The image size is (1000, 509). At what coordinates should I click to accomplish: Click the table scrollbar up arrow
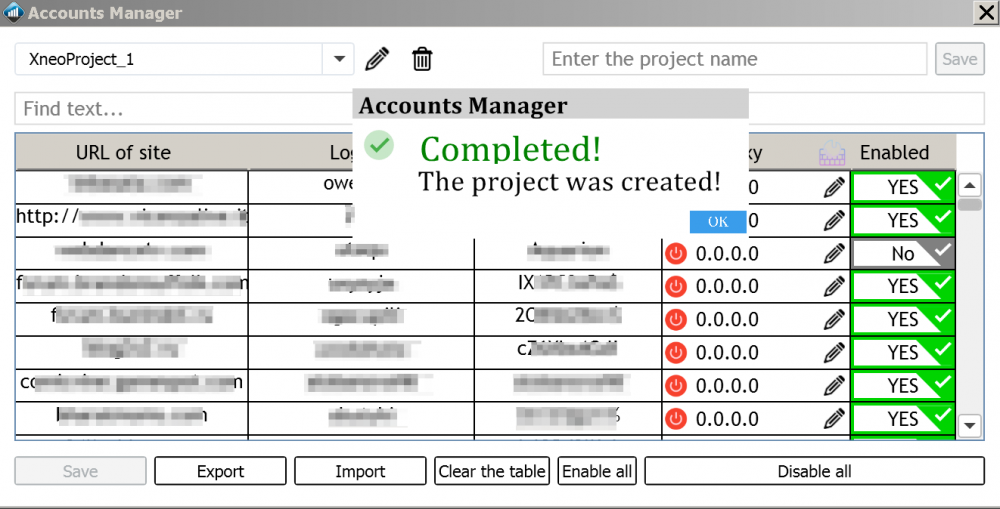click(969, 186)
